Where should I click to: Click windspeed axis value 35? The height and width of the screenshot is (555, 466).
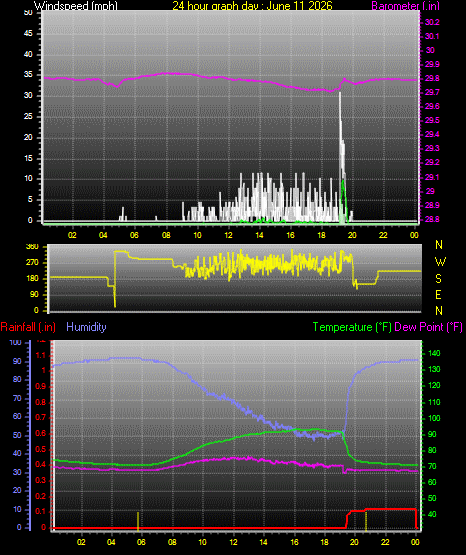click(x=28, y=75)
